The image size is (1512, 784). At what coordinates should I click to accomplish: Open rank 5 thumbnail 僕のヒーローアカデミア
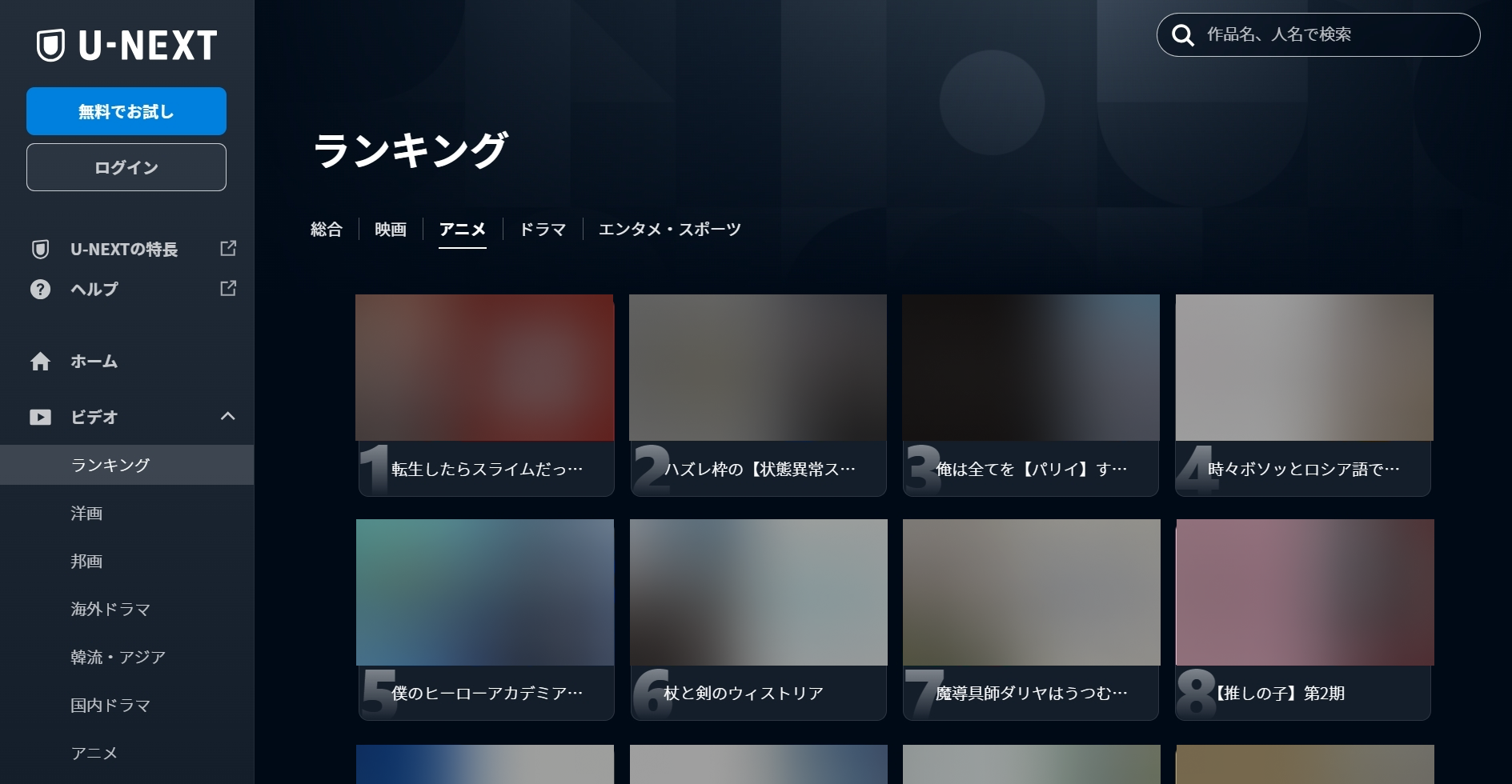tap(485, 592)
